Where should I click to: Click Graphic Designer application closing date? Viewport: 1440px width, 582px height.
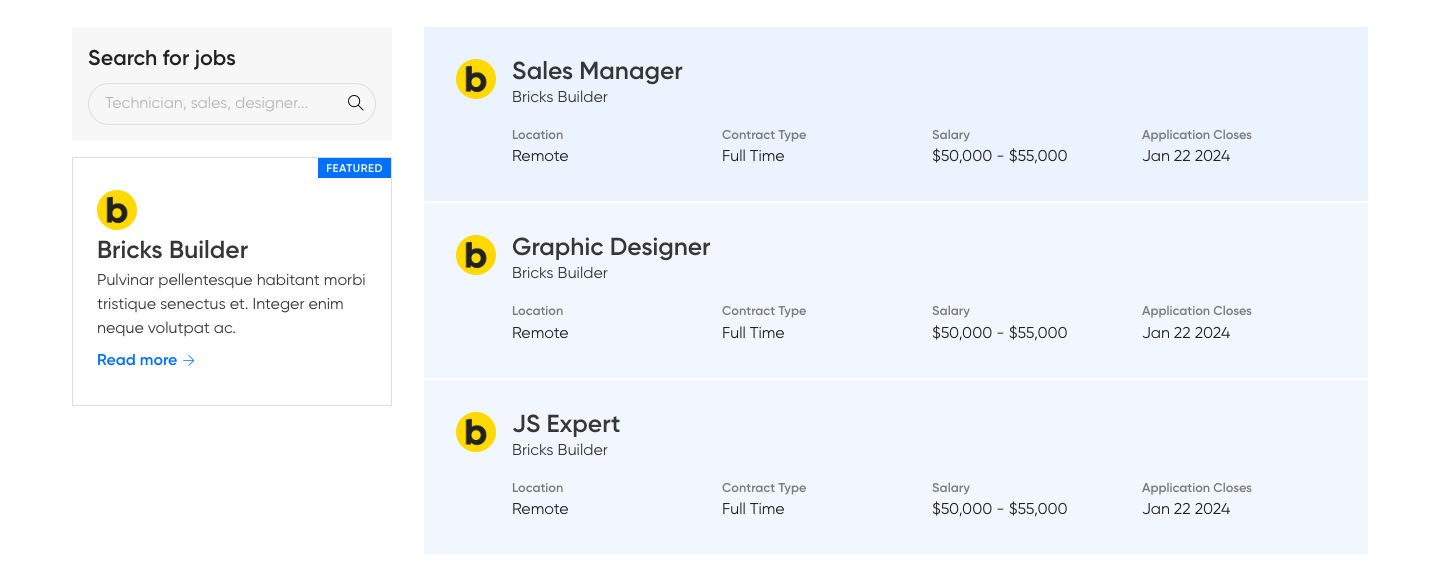(x=1186, y=333)
